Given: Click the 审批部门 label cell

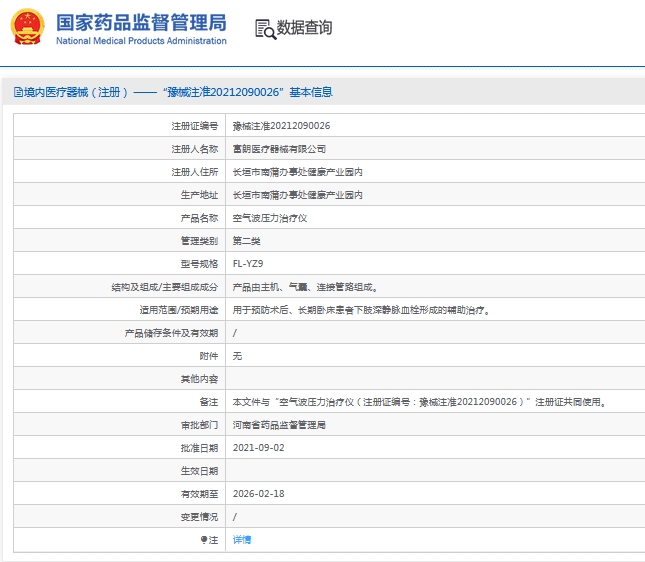Looking at the screenshot, I should [x=120, y=425].
